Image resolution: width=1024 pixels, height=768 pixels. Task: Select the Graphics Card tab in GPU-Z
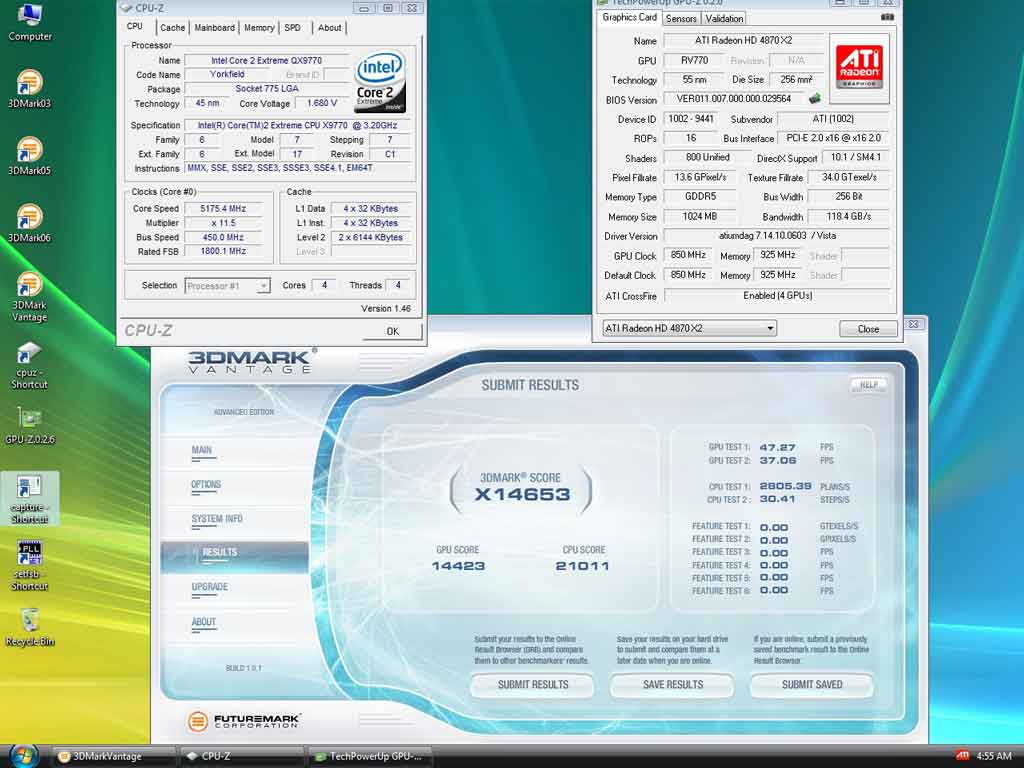(629, 18)
